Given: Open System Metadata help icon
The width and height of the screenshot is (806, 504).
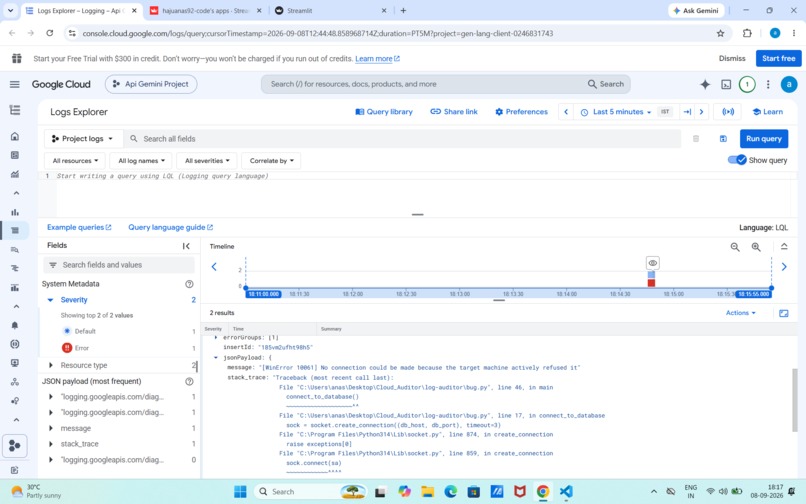Looking at the screenshot, I should tap(189, 284).
